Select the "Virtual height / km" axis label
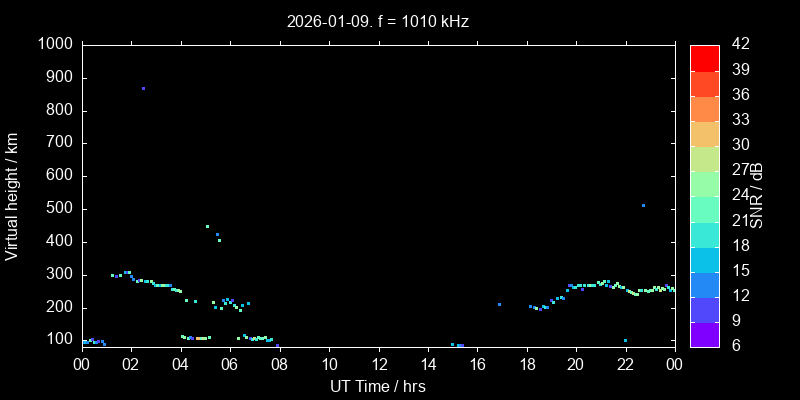This screenshot has width=800, height=400. pos(12,195)
